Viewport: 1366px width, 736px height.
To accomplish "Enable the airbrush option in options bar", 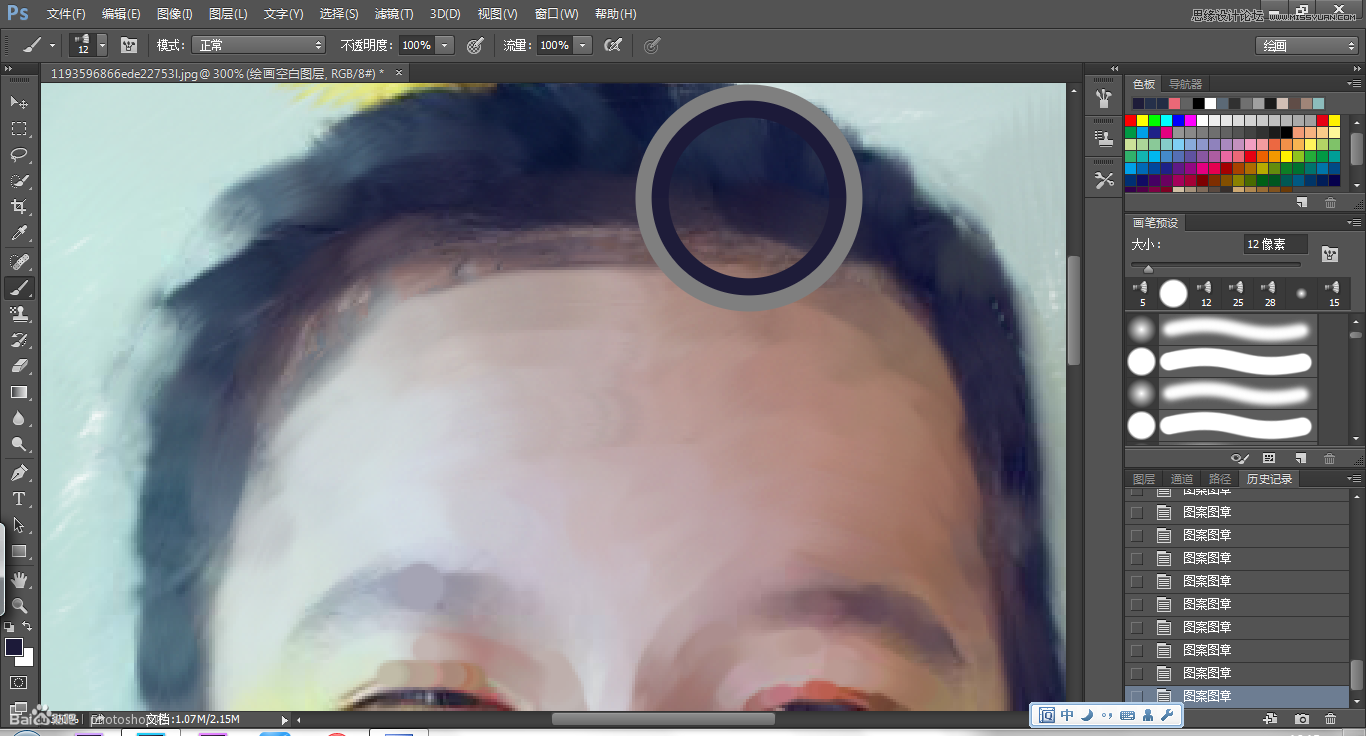I will pyautogui.click(x=612, y=45).
